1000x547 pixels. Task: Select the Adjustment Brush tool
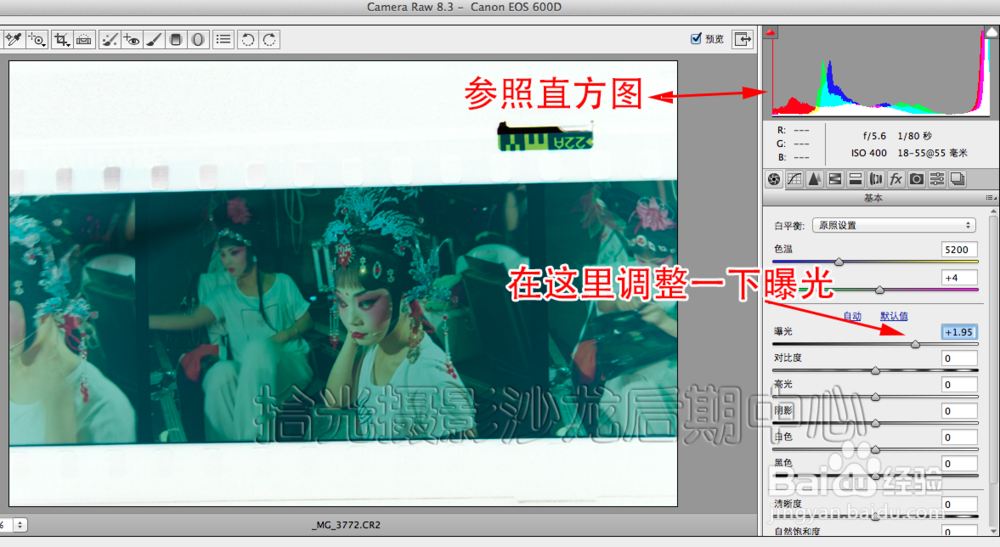point(154,40)
